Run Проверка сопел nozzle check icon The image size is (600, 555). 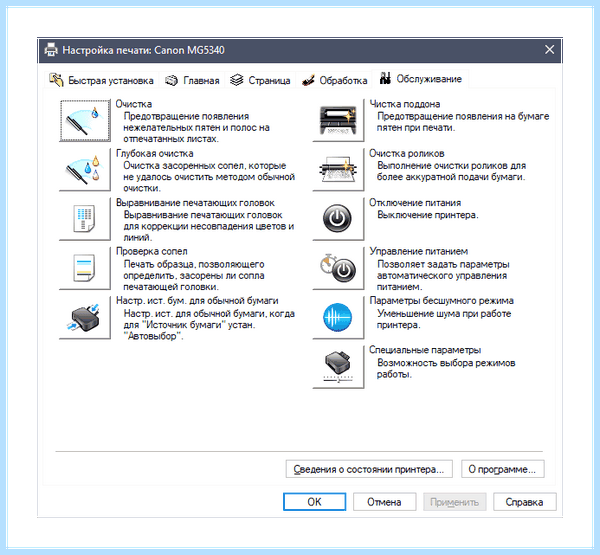85,268
